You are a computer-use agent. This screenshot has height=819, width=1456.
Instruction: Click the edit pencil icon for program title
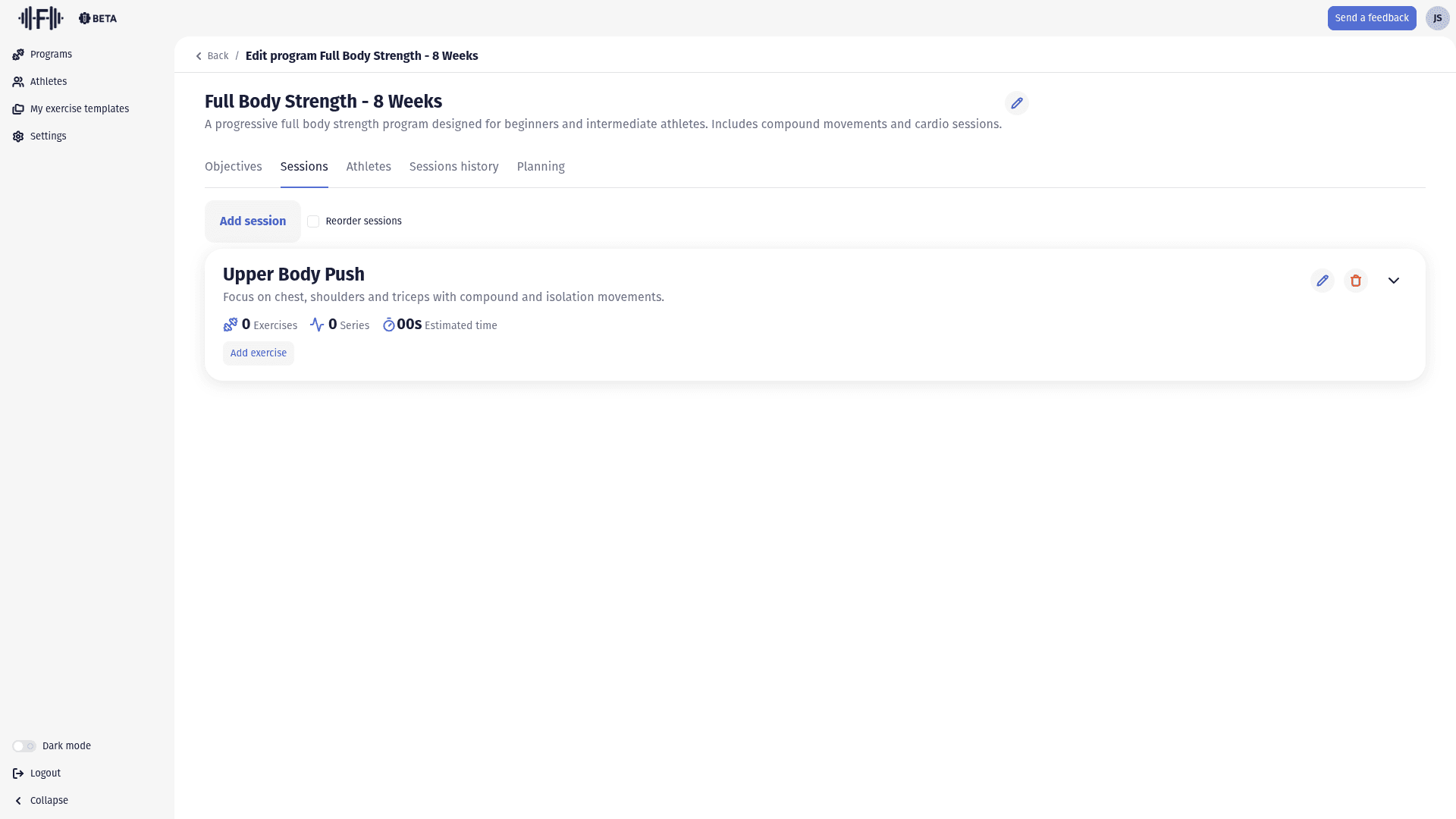coord(1016,103)
